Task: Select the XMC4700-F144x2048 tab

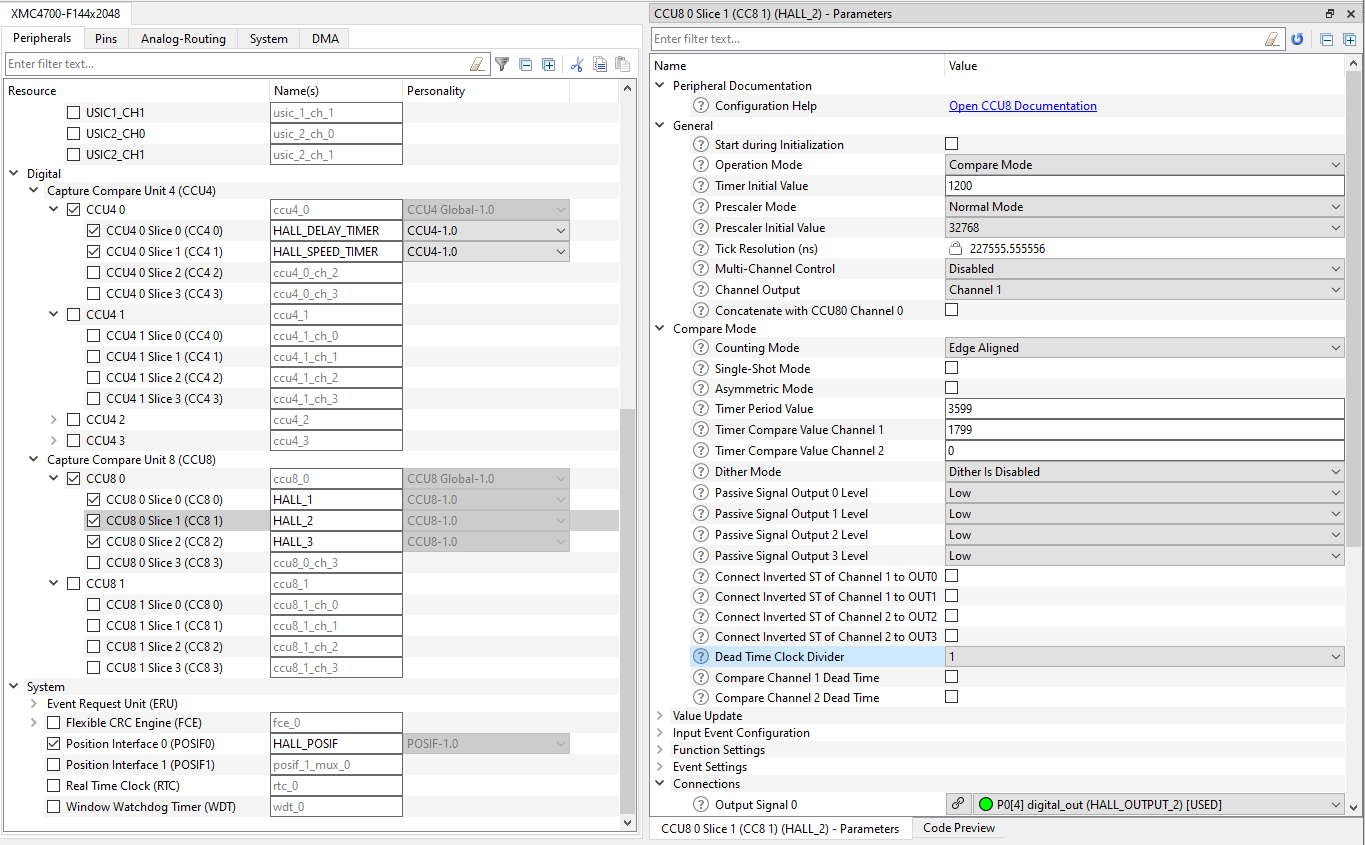Action: (x=66, y=13)
